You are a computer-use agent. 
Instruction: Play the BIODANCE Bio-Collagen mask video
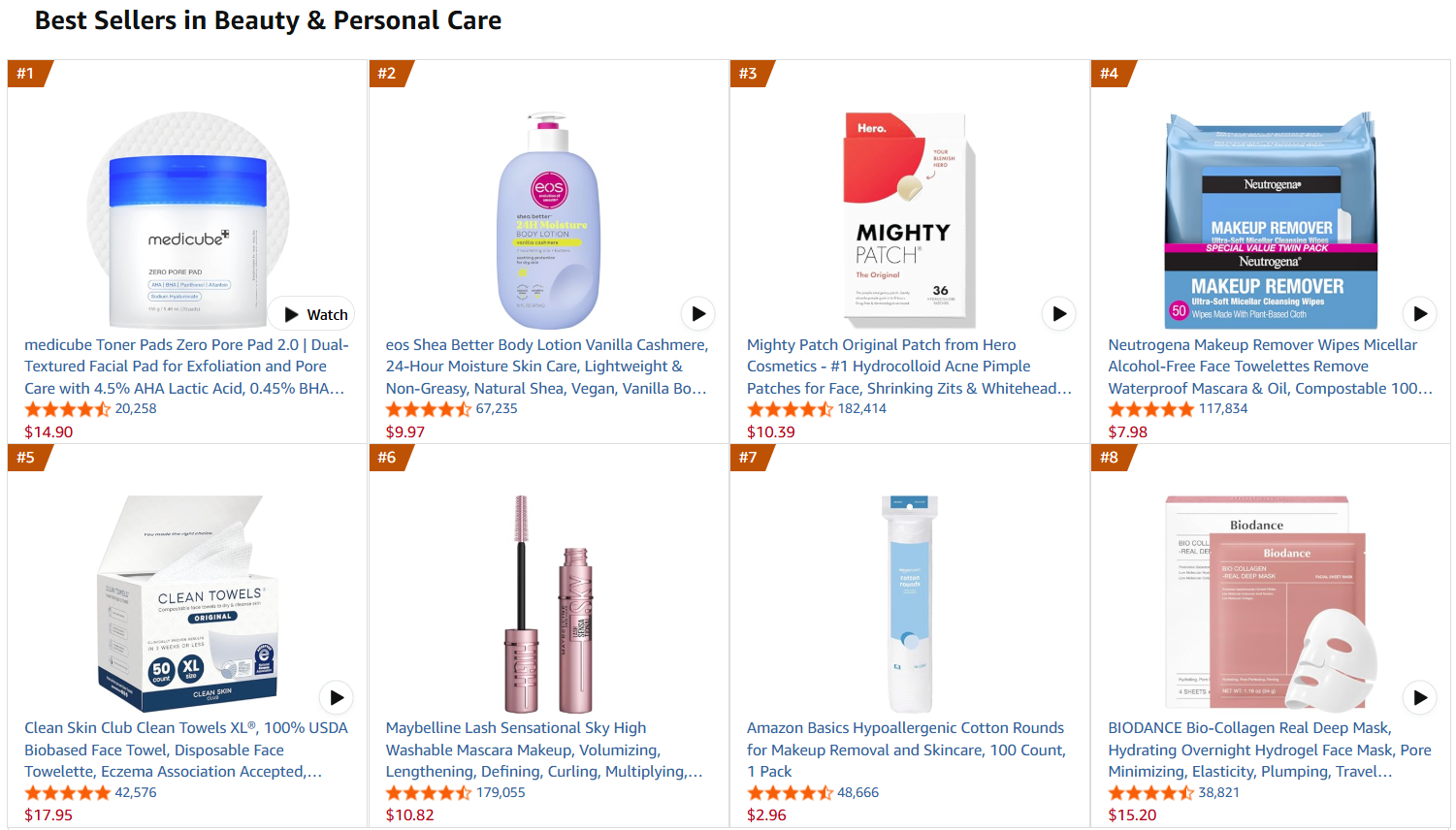(x=1420, y=697)
